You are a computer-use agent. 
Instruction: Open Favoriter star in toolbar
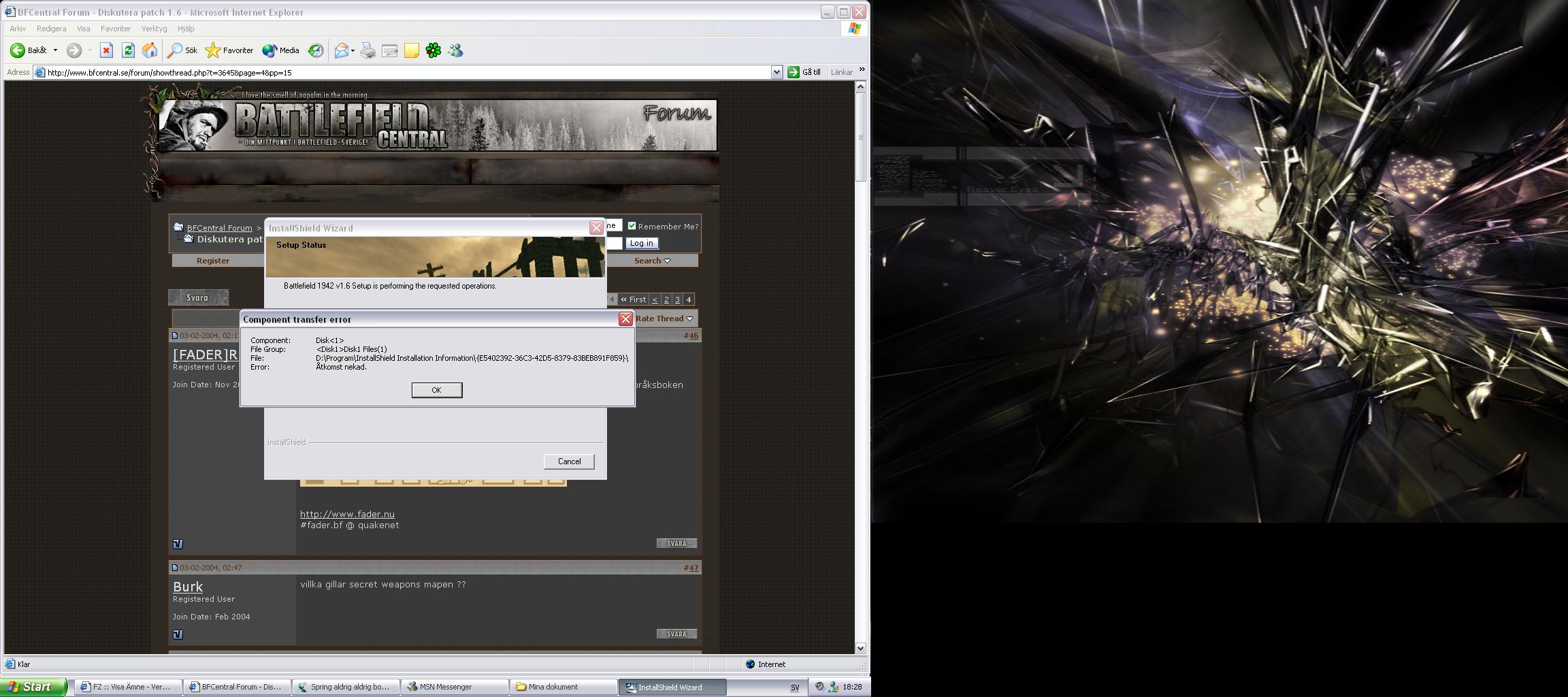(x=213, y=50)
